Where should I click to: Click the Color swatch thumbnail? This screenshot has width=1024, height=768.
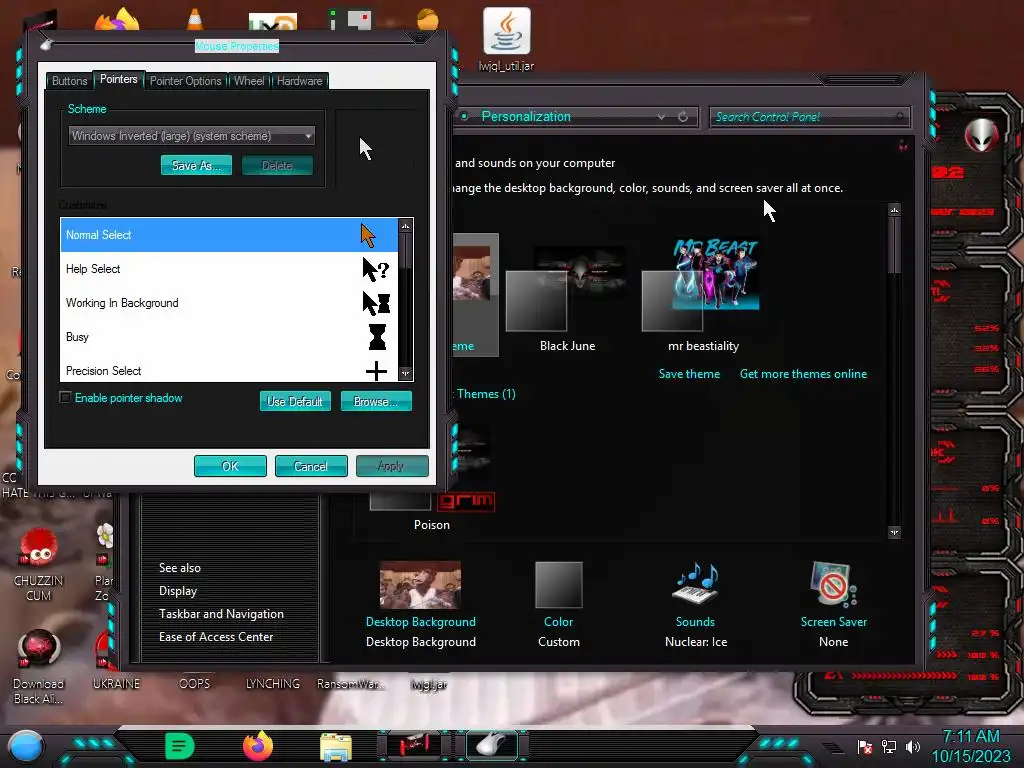pyautogui.click(x=558, y=584)
